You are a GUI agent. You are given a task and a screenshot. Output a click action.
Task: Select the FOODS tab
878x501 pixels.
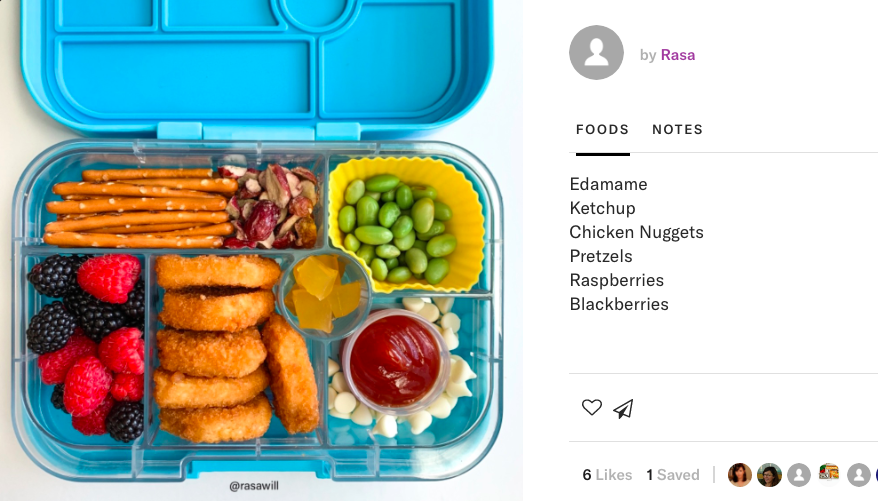point(603,129)
